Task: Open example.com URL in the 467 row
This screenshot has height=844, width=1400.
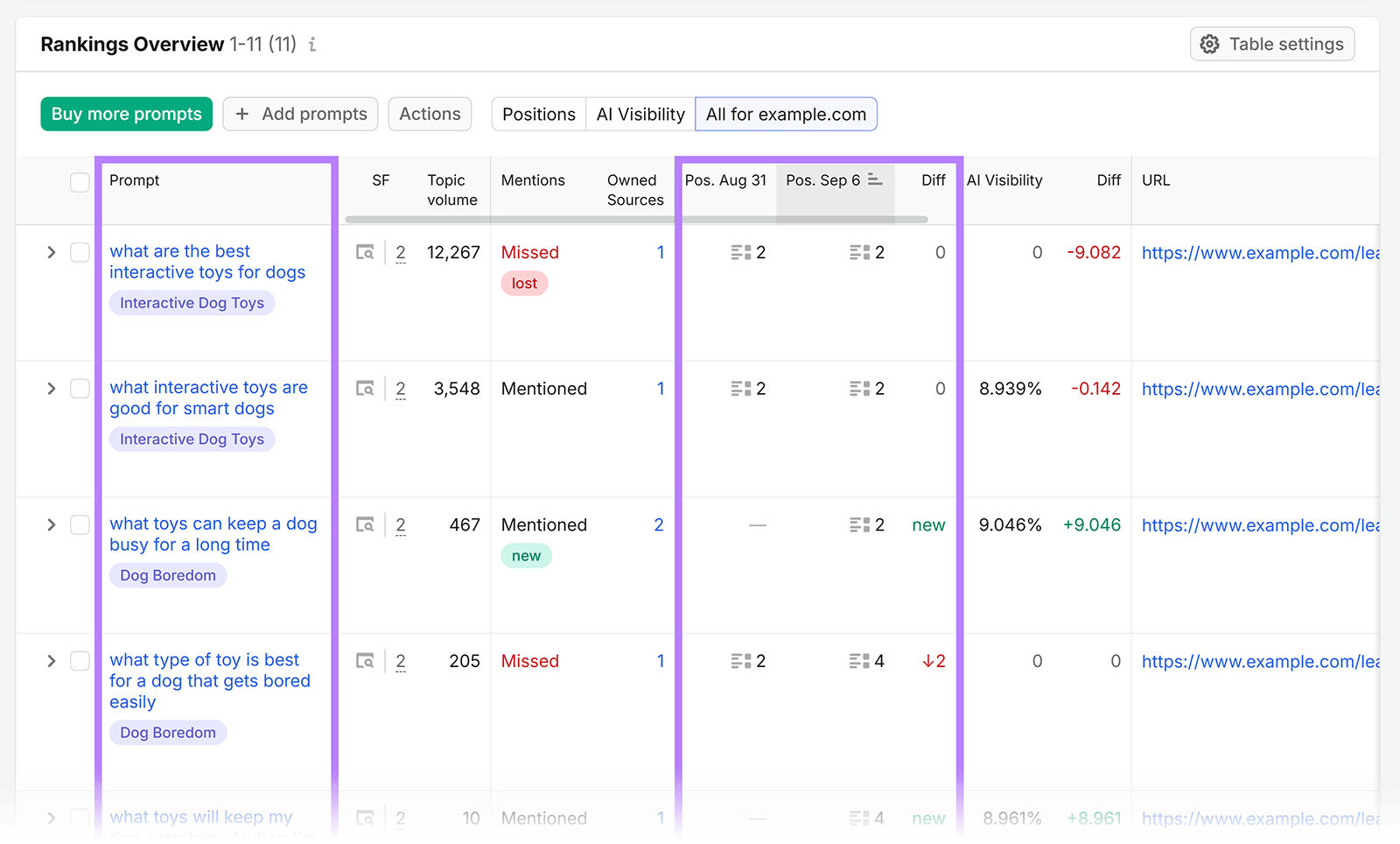Action: pyautogui.click(x=1260, y=525)
